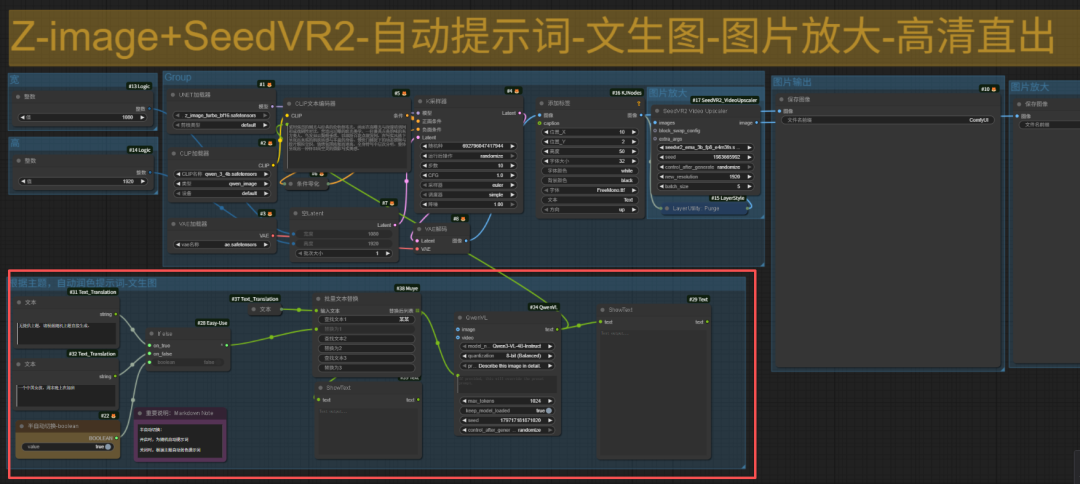Increase new_resolution 1920 in SeedVR2 node
The width and height of the screenshot is (1080, 484).
click(750, 176)
